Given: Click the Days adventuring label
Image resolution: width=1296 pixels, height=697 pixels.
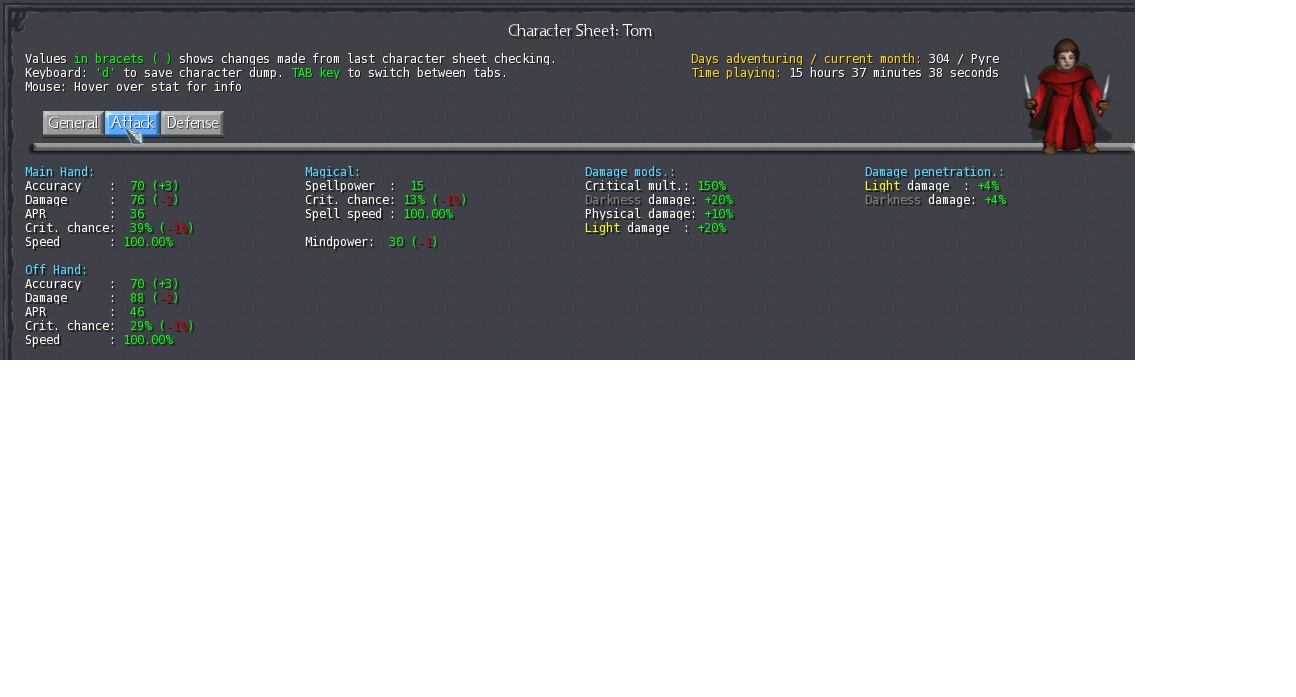Looking at the screenshot, I should (x=806, y=59).
